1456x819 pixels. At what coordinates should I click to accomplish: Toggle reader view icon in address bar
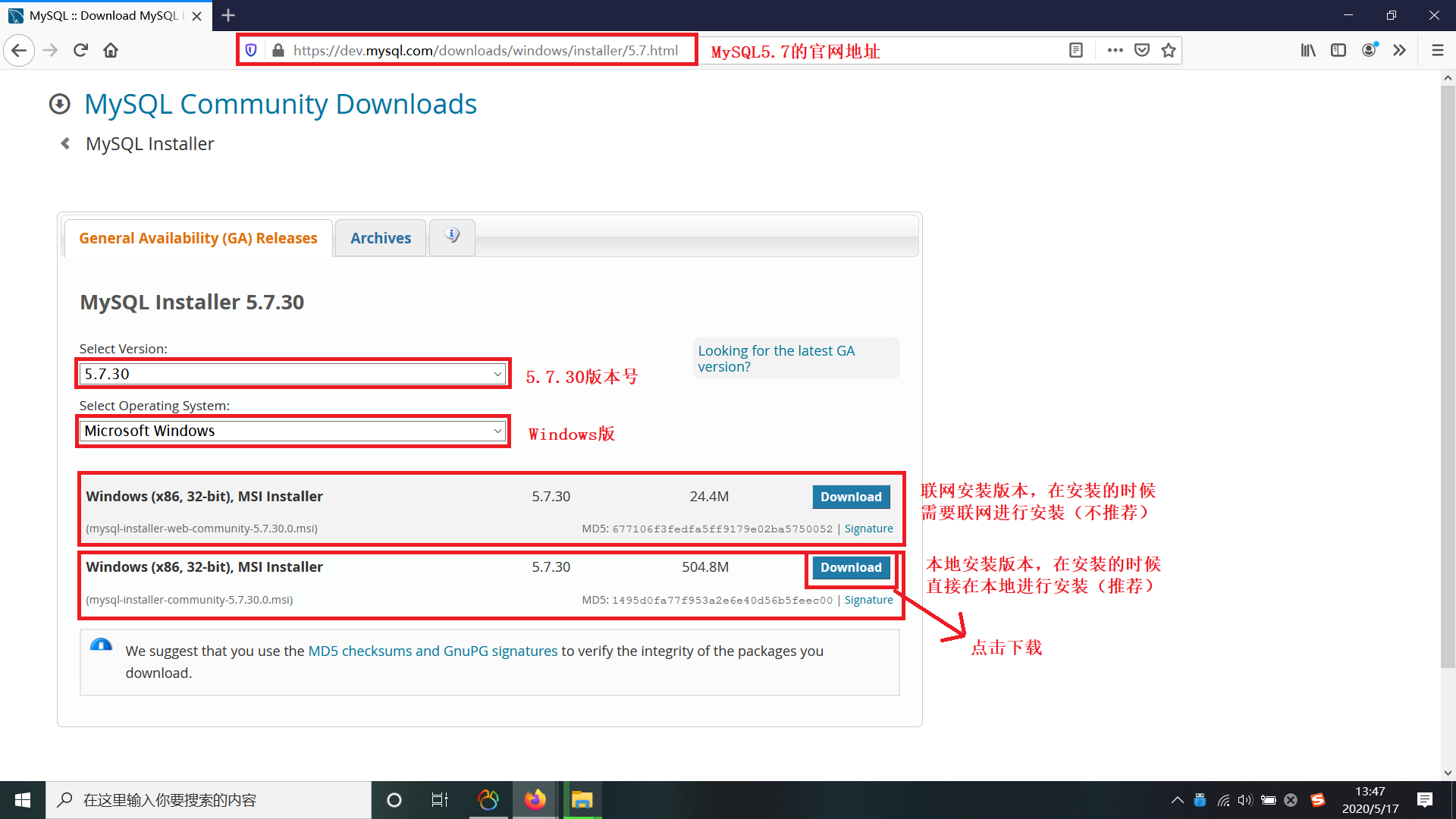(1075, 51)
